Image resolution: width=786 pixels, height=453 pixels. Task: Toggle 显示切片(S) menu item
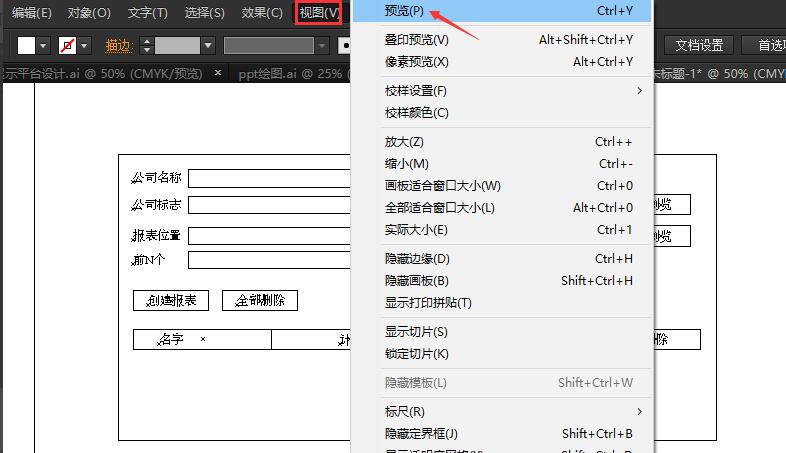[x=502, y=332]
